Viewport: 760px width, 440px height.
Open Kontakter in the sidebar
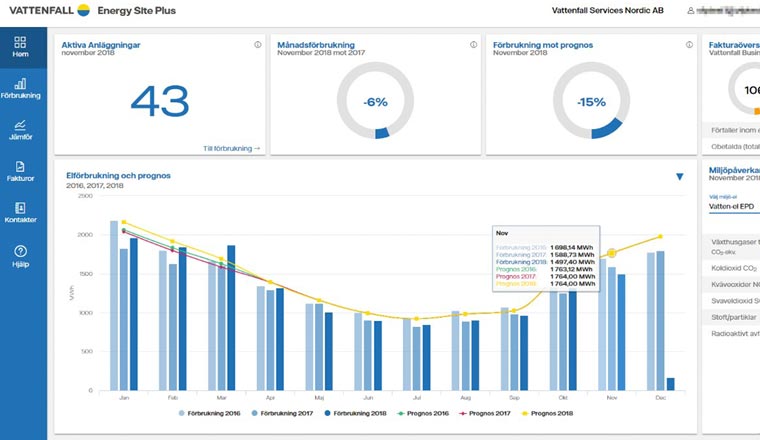[21, 212]
